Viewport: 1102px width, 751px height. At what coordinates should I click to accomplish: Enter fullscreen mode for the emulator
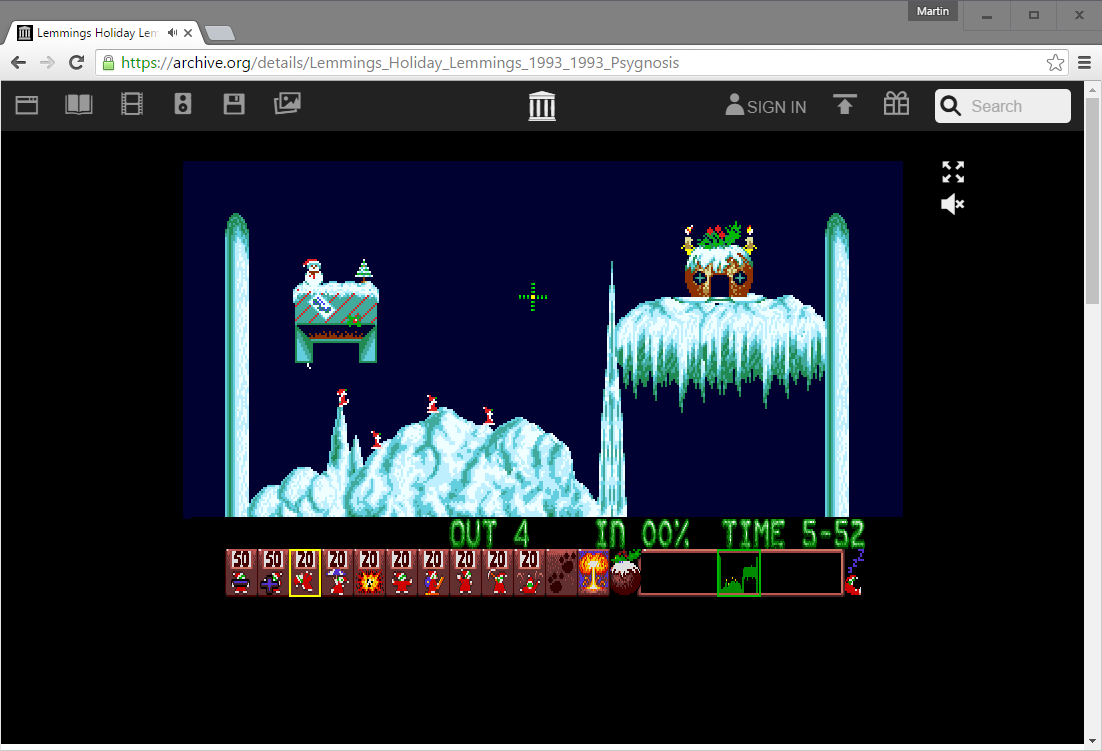click(953, 172)
